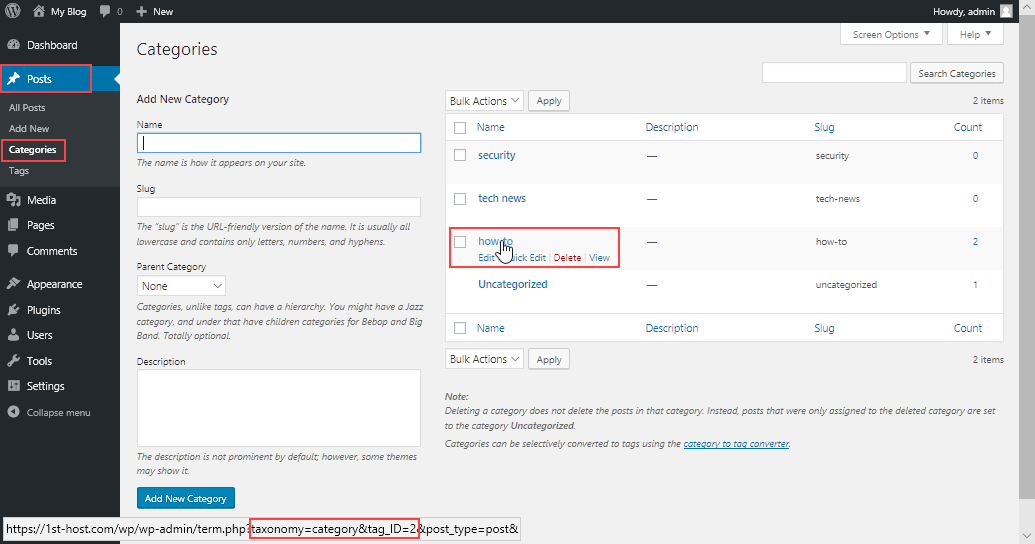Click the Dashboard gauge icon
The height and width of the screenshot is (544, 1035).
14,45
